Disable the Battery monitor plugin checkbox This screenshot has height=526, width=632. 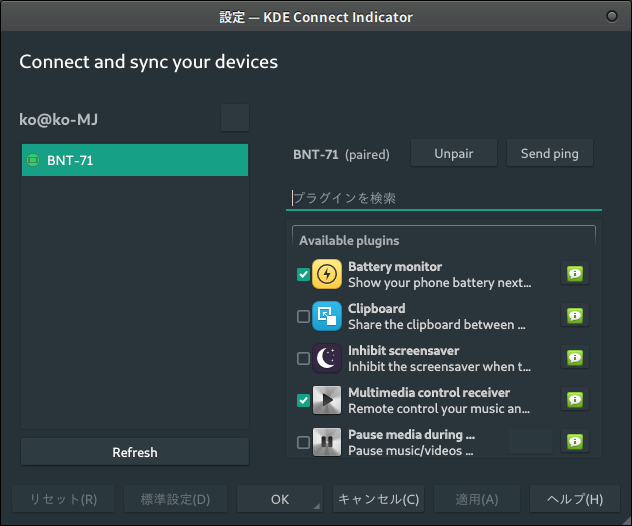[x=303, y=274]
